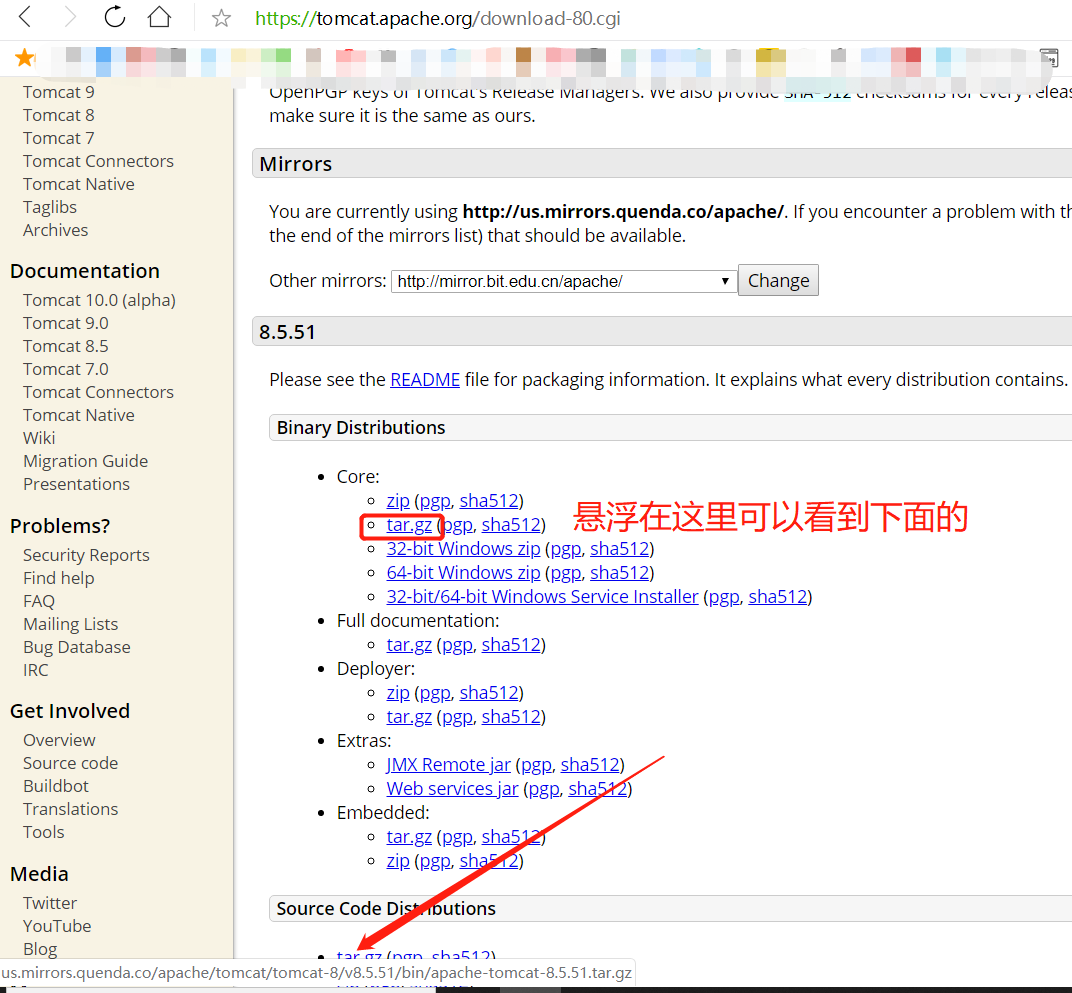
Task: Go to browser home page icon
Action: 159,17
